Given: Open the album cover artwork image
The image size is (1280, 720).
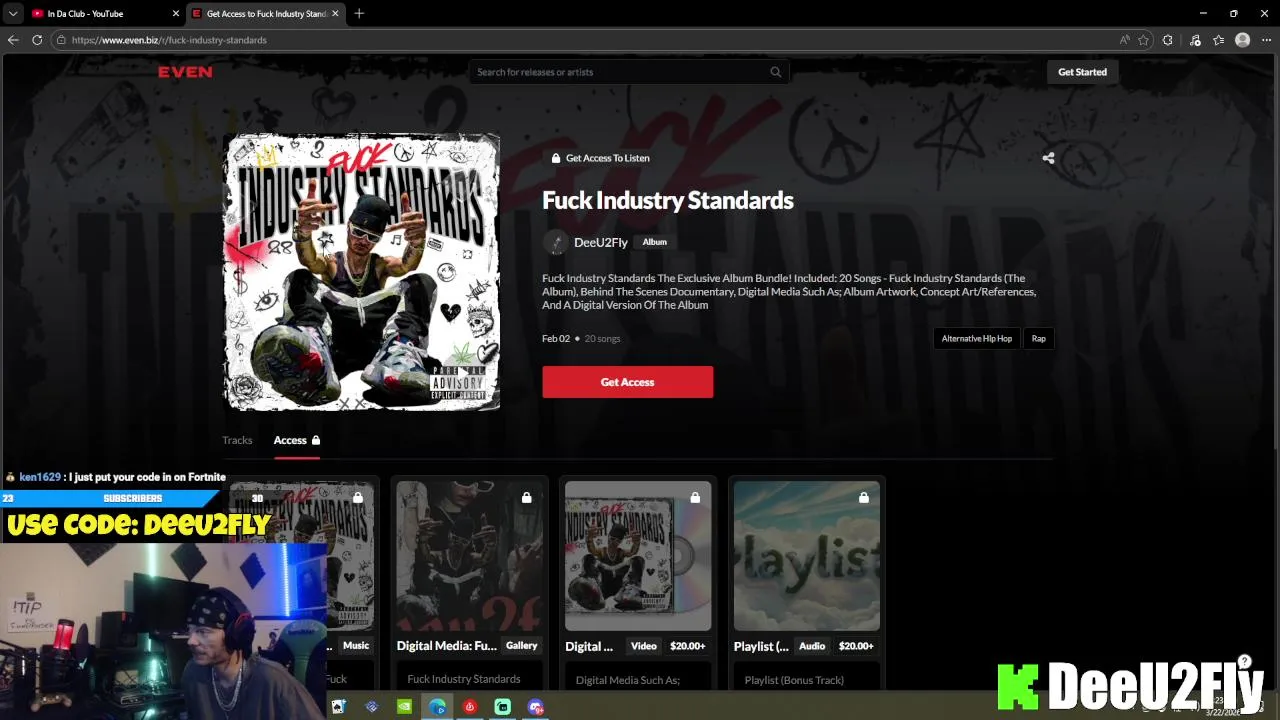Looking at the screenshot, I should point(361,272).
